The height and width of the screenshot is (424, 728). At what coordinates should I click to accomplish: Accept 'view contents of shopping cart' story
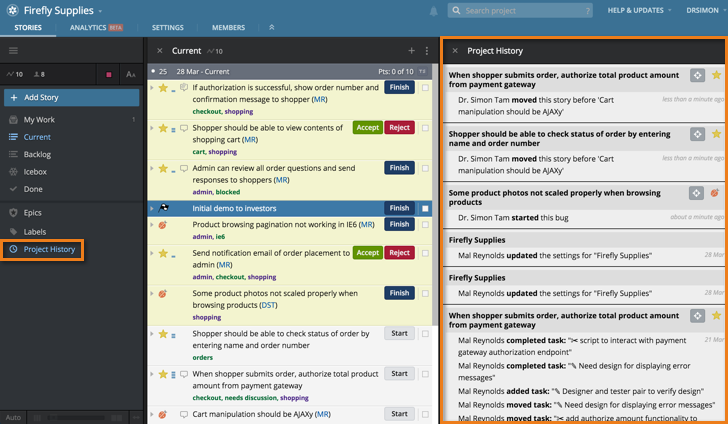pos(368,128)
